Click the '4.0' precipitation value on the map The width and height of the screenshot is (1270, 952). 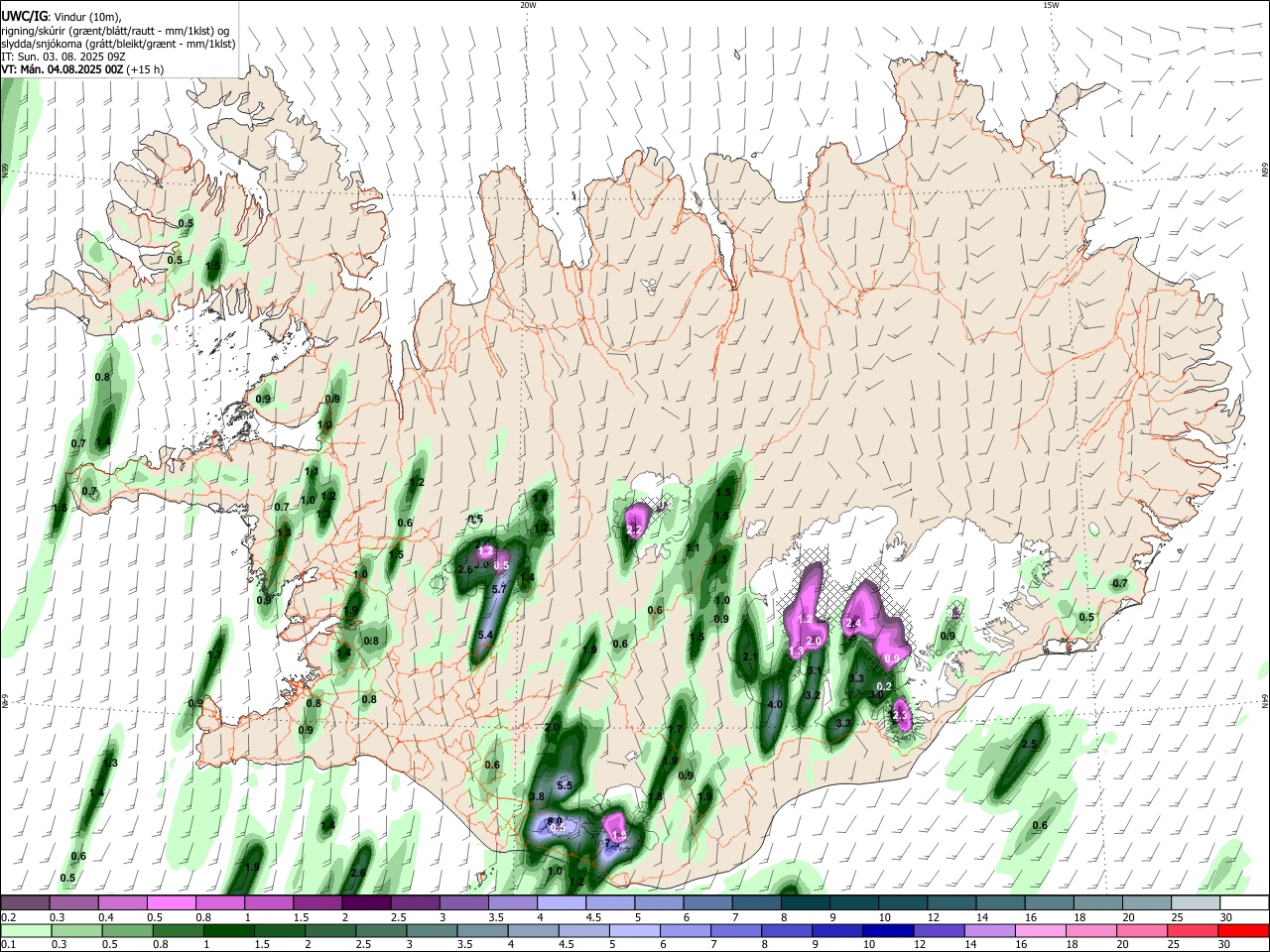(x=775, y=705)
